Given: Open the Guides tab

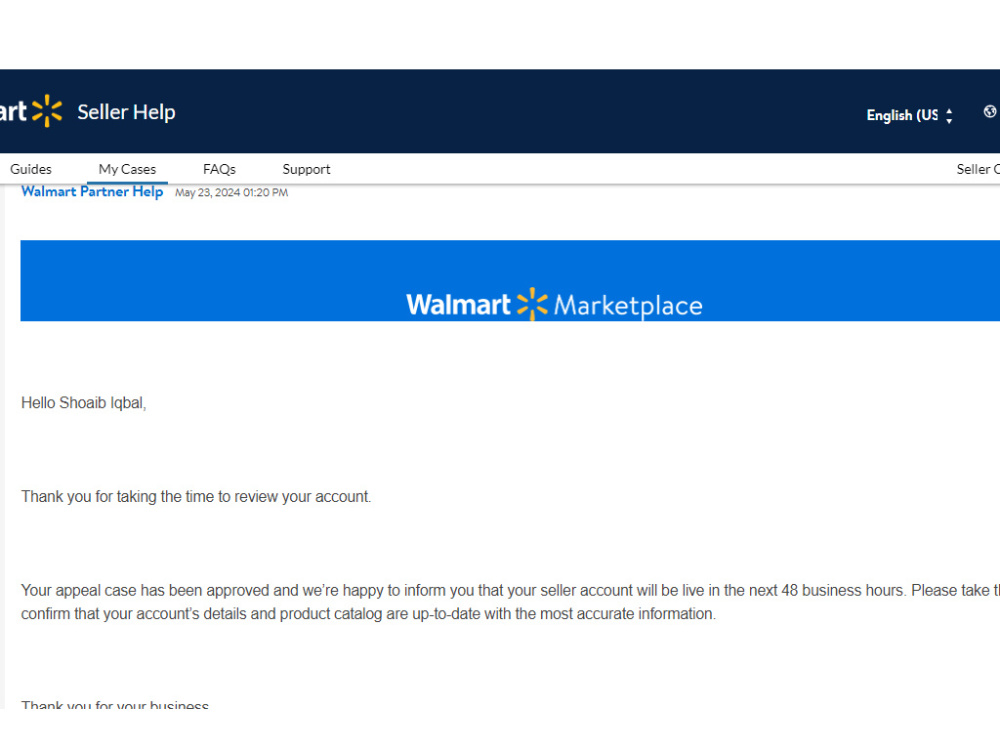Looking at the screenshot, I should tap(31, 169).
